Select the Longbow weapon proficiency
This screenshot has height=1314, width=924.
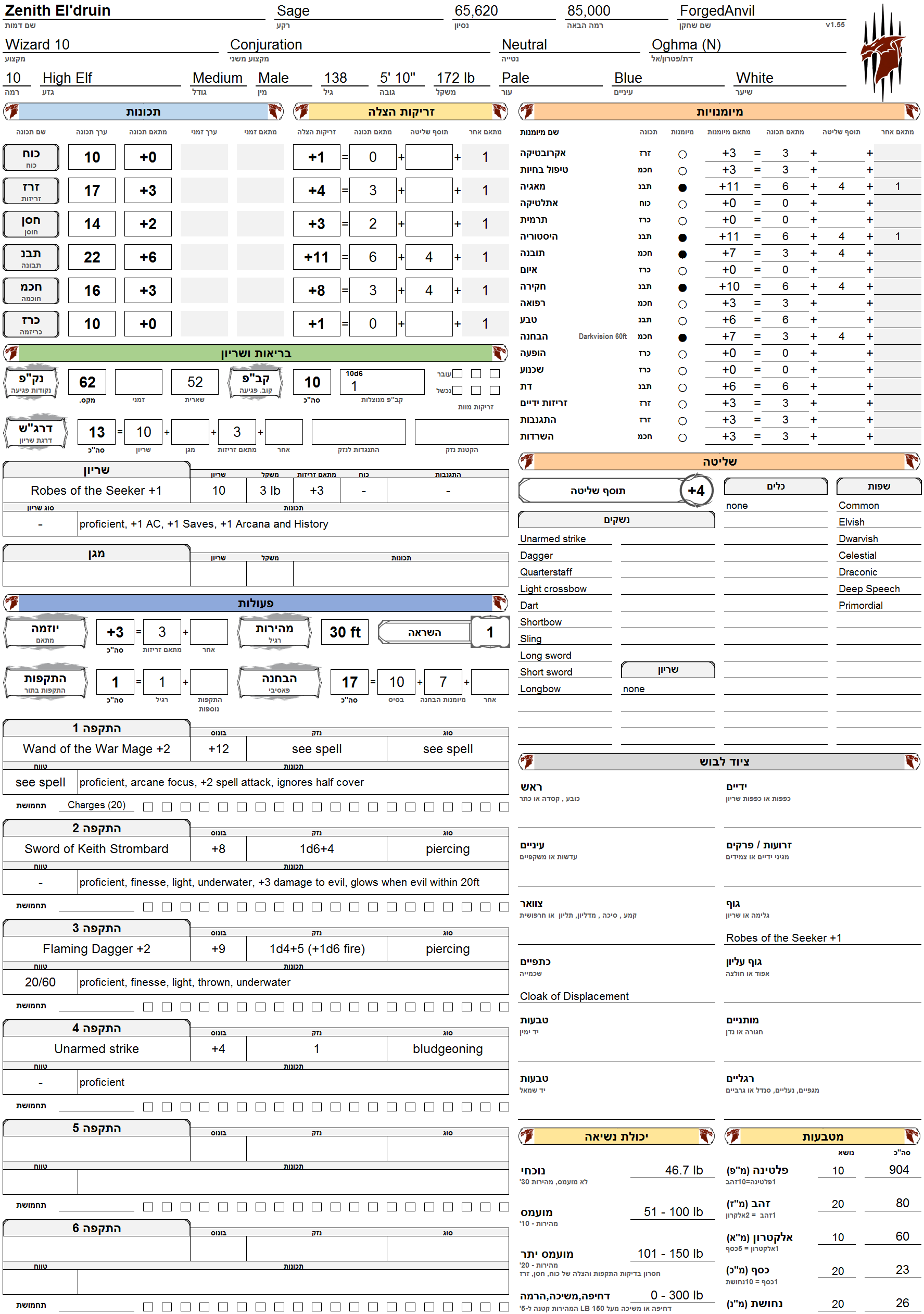pos(565,689)
